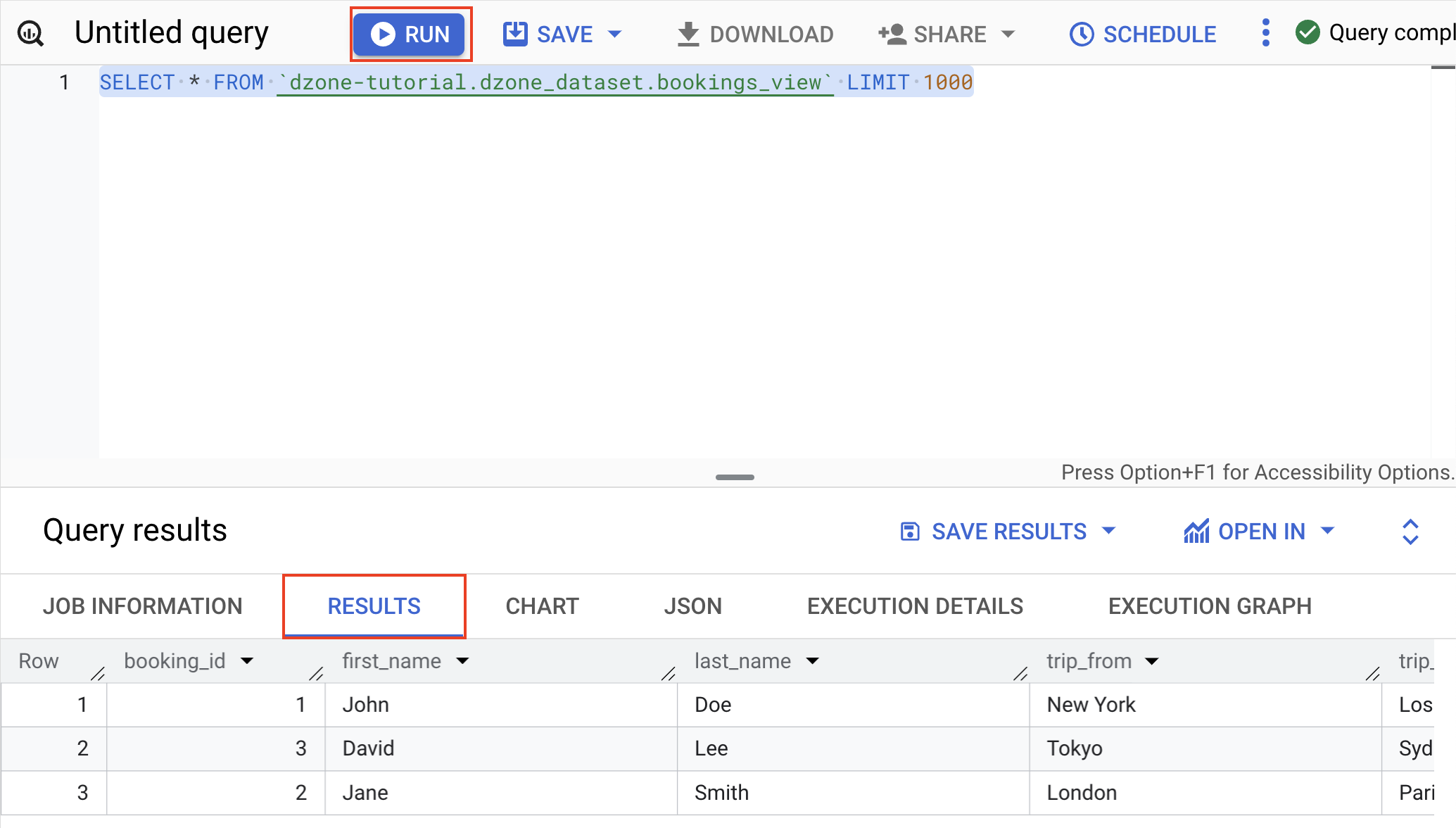1456x828 pixels.
Task: Switch to the JSON tab
Action: point(693,606)
